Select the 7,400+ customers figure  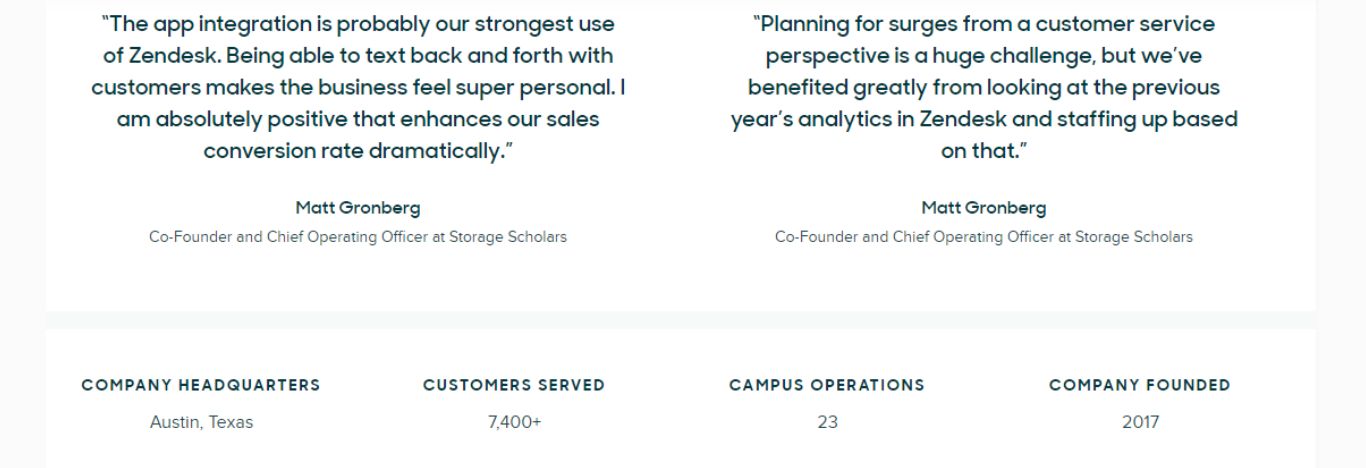(514, 422)
